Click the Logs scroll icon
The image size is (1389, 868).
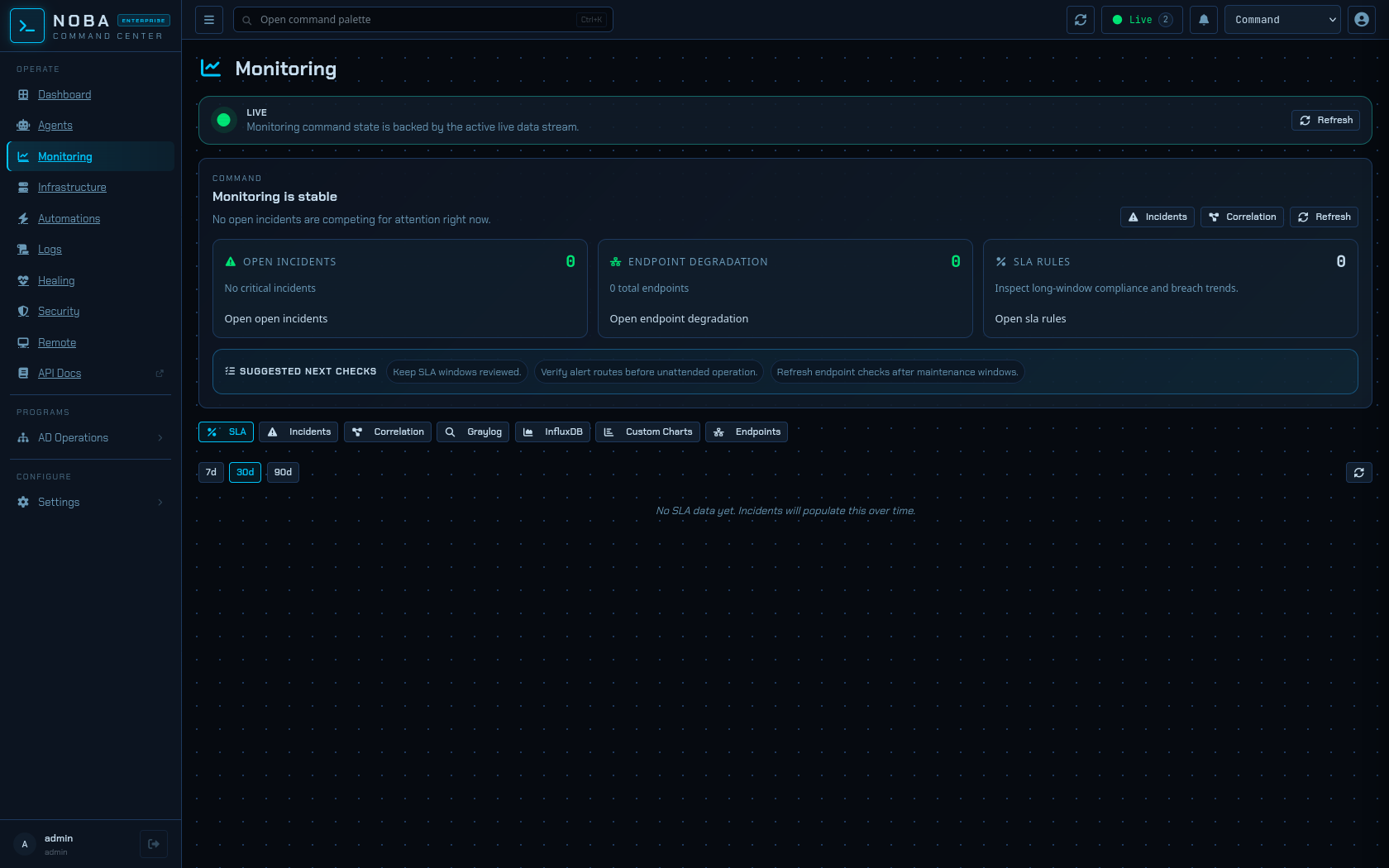23,250
